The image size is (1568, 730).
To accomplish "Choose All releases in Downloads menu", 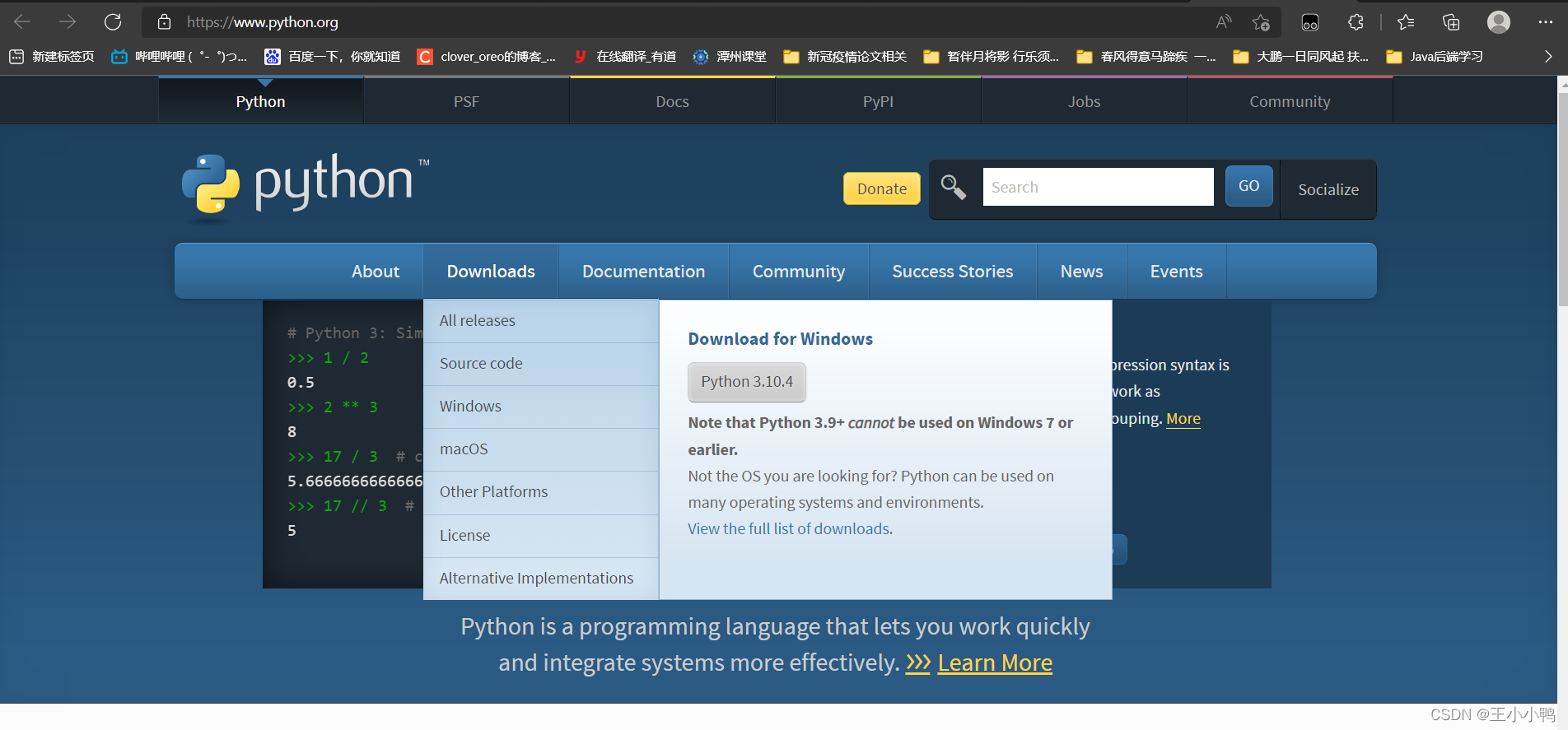I will (541, 321).
